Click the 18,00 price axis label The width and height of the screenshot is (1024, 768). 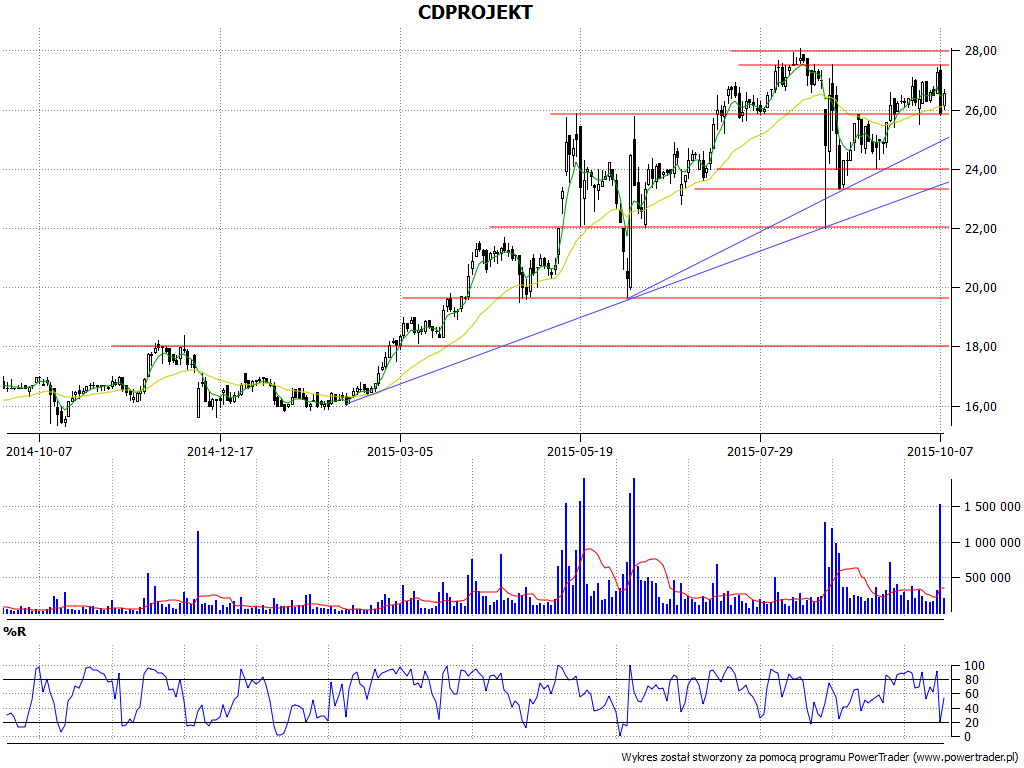(982, 347)
